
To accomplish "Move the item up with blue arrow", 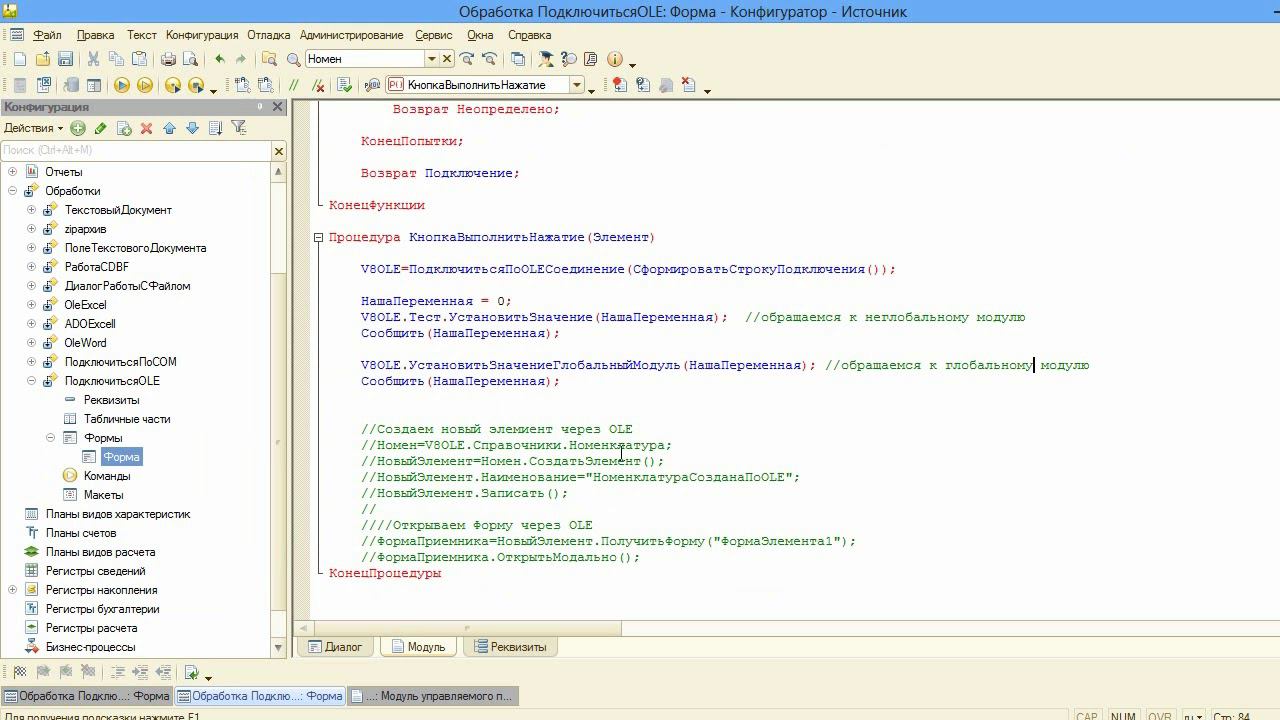I will click(x=169, y=128).
